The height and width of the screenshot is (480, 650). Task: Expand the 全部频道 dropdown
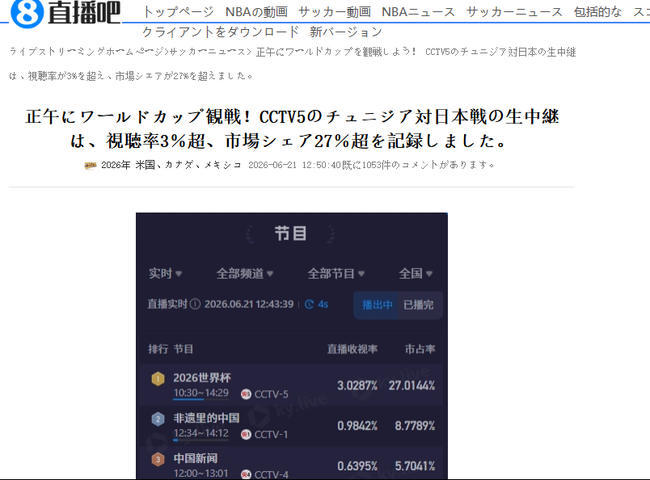(x=245, y=274)
